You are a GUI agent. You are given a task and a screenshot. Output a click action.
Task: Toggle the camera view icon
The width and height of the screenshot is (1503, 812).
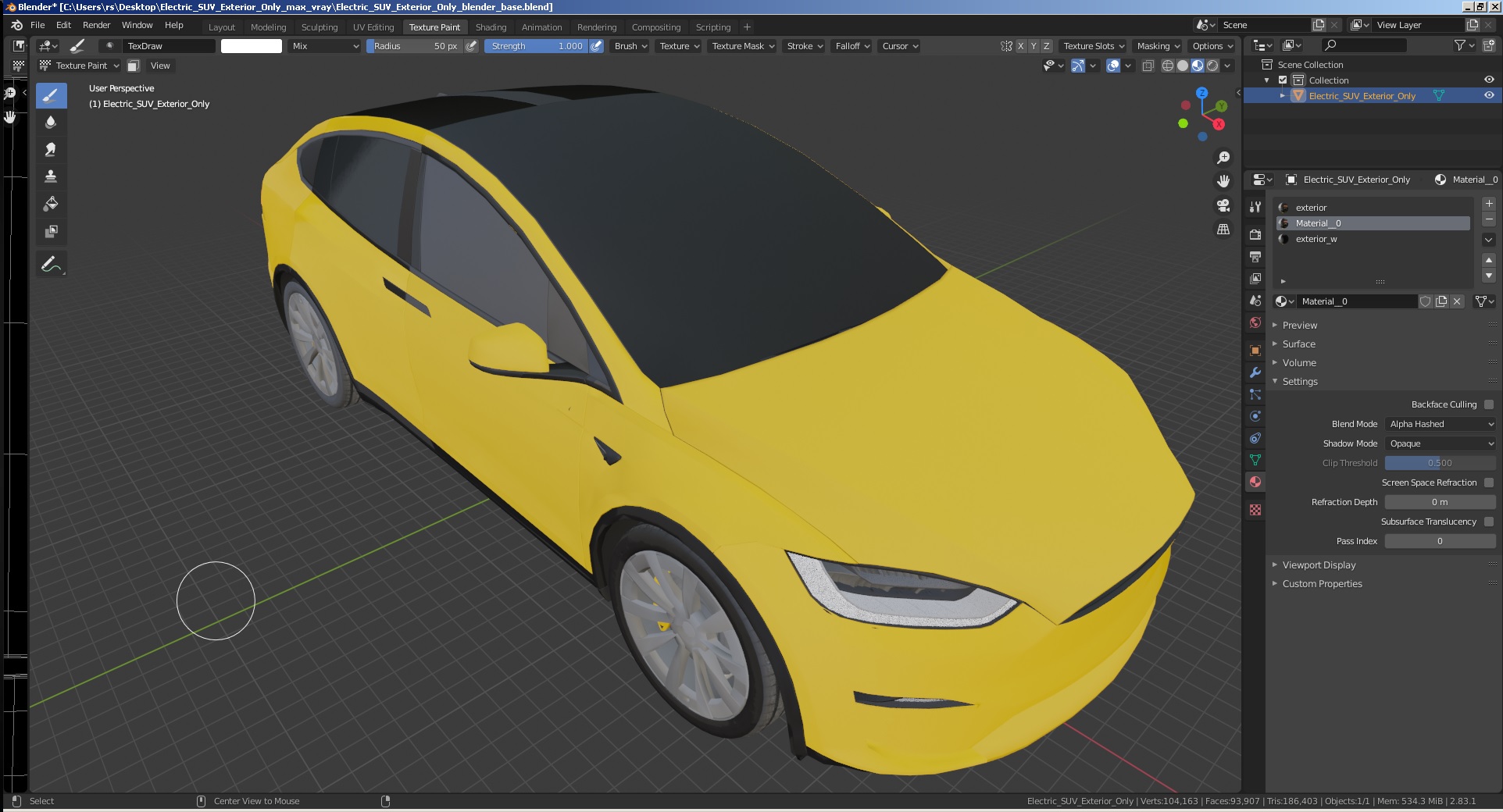(x=1223, y=205)
